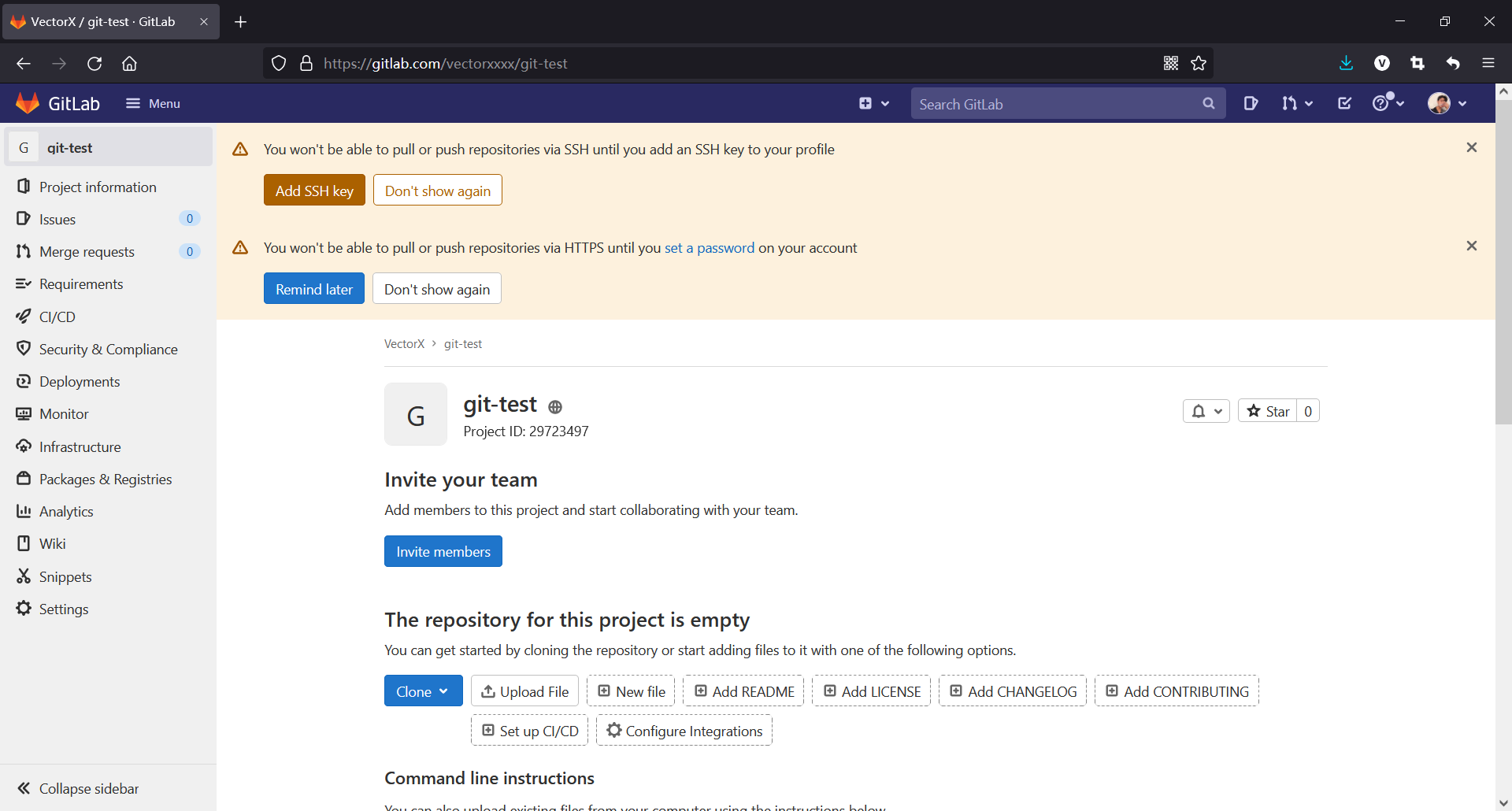
Task: Dismiss the SSH key warning banner
Action: 1471,147
